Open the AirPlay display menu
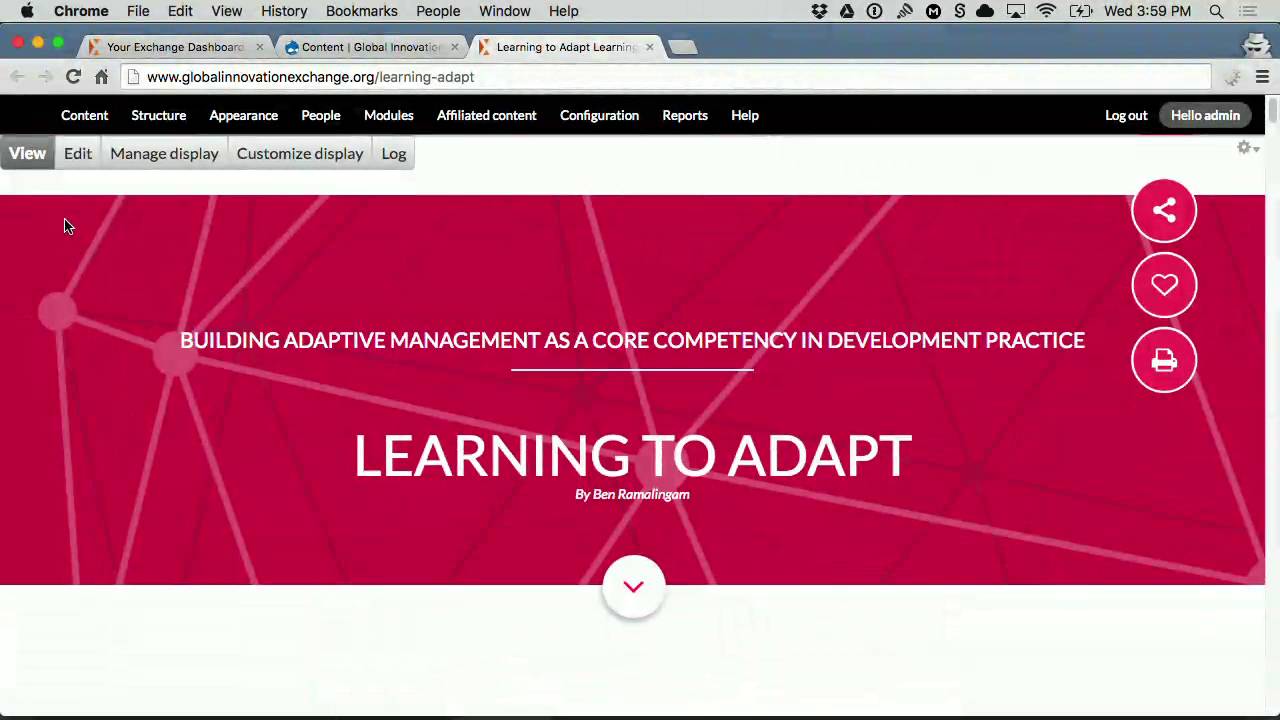Viewport: 1280px width, 720px height. point(1016,11)
